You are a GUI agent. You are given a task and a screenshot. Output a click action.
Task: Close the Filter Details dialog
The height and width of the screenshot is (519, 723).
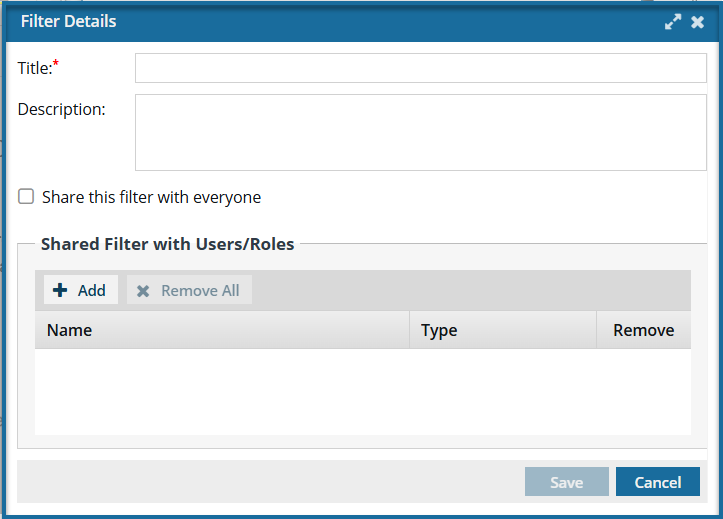[698, 22]
